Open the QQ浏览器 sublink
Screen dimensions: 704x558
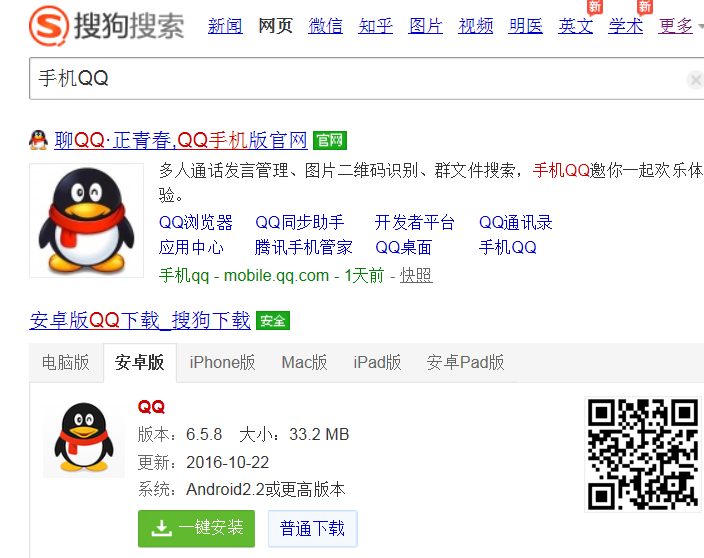[196, 223]
